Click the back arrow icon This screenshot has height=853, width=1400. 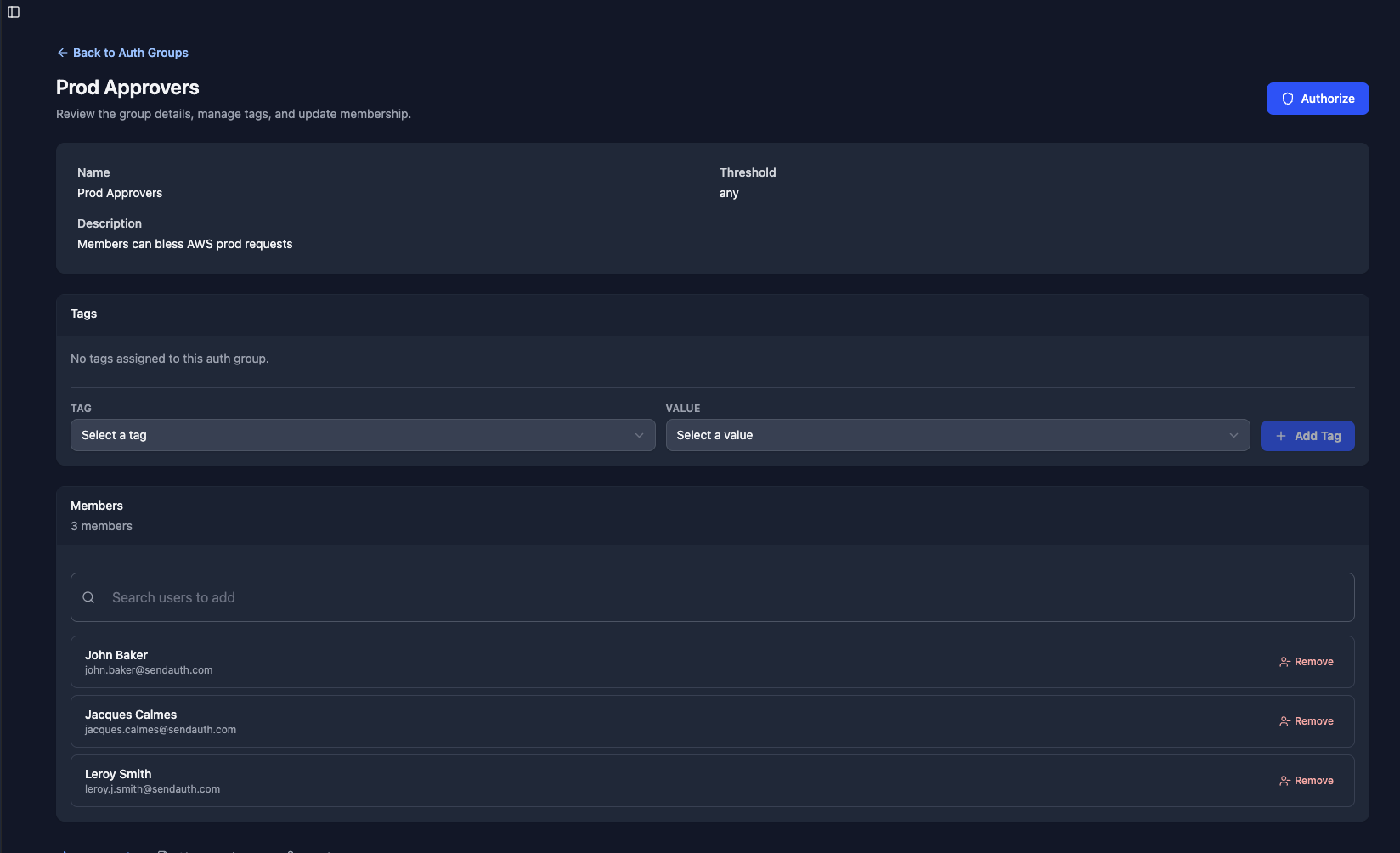pyautogui.click(x=62, y=53)
